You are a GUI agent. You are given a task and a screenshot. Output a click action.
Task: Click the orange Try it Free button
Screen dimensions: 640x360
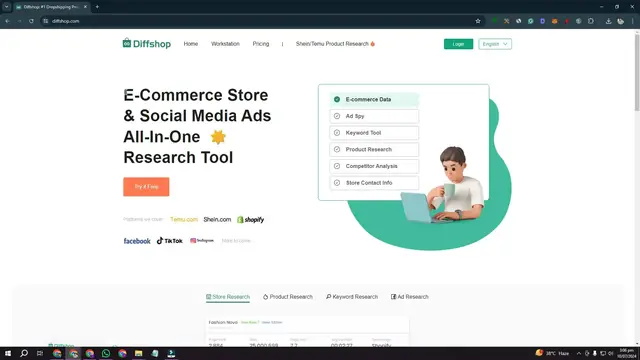[x=146, y=187]
